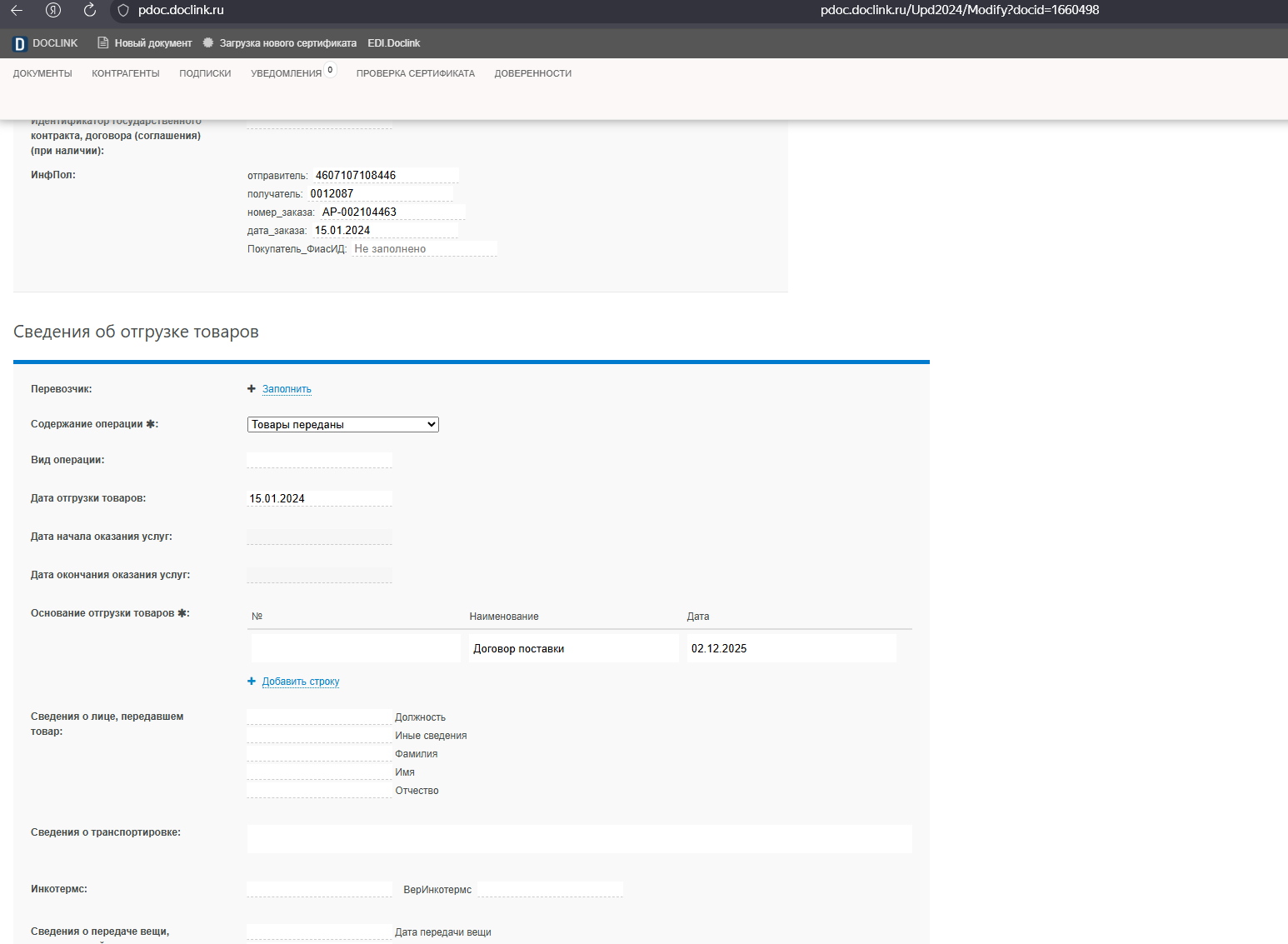Open the ДОКУМЕНТЫ menu
Viewport: 1288px width, 944px height.
[42, 73]
